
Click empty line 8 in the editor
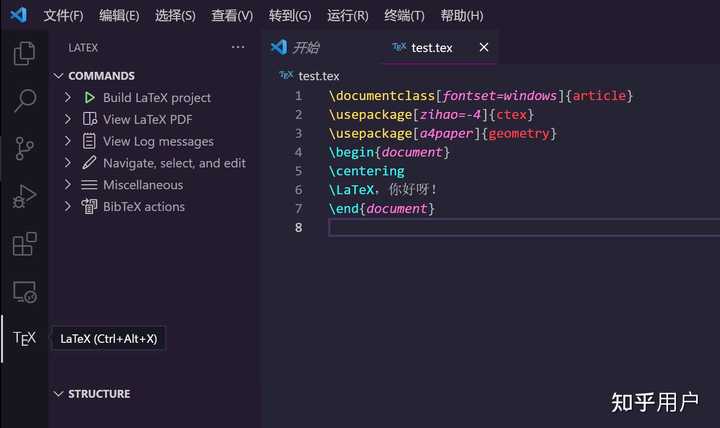[500, 228]
